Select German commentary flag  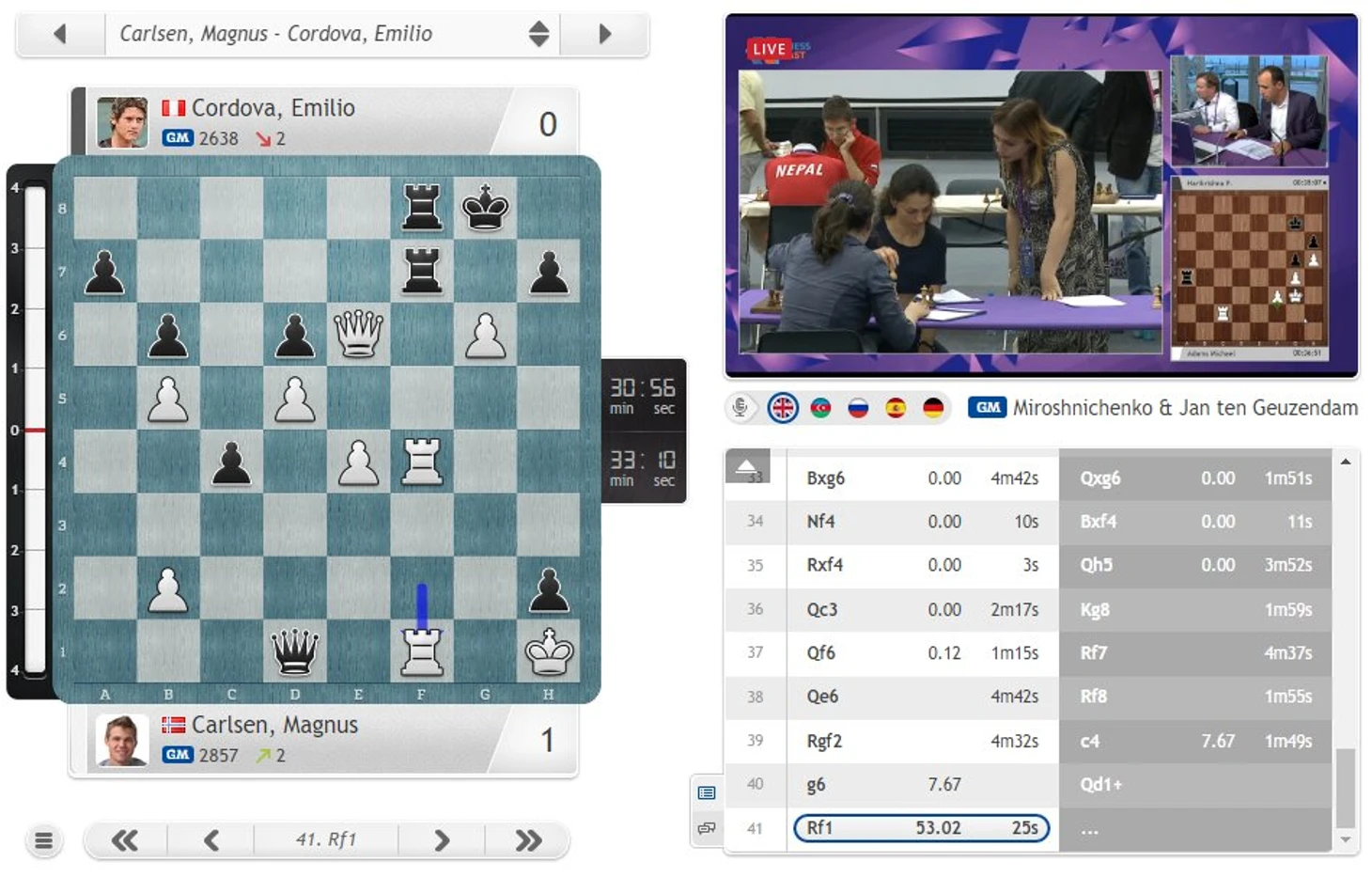pyautogui.click(x=933, y=408)
